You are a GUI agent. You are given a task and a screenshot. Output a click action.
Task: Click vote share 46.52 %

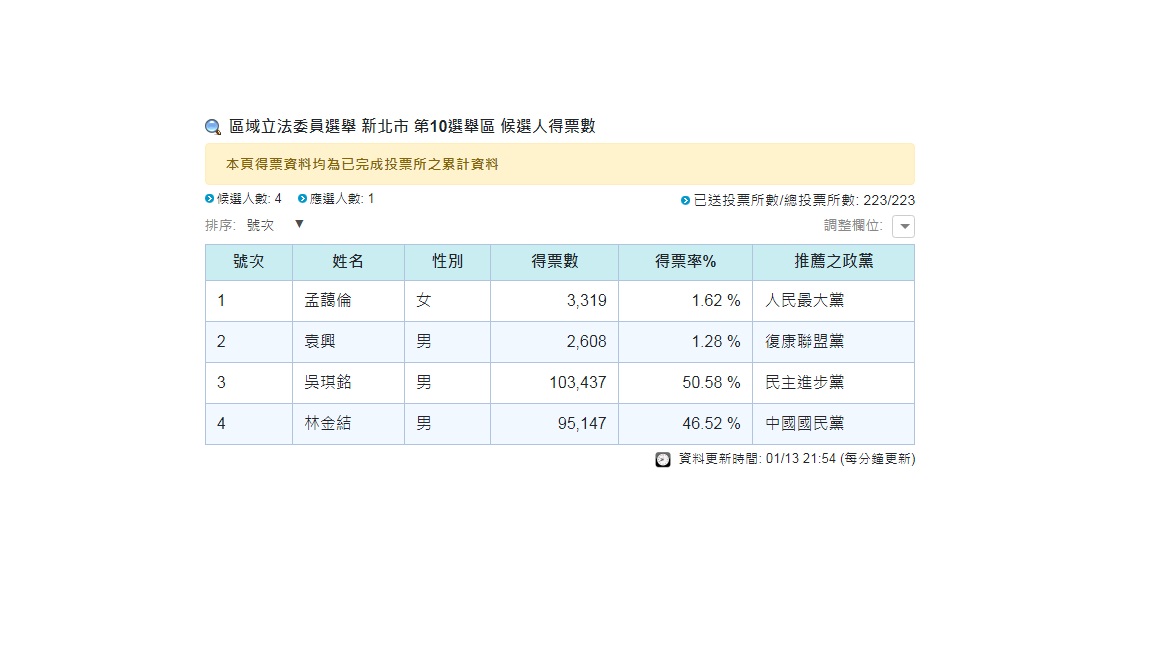[711, 424]
